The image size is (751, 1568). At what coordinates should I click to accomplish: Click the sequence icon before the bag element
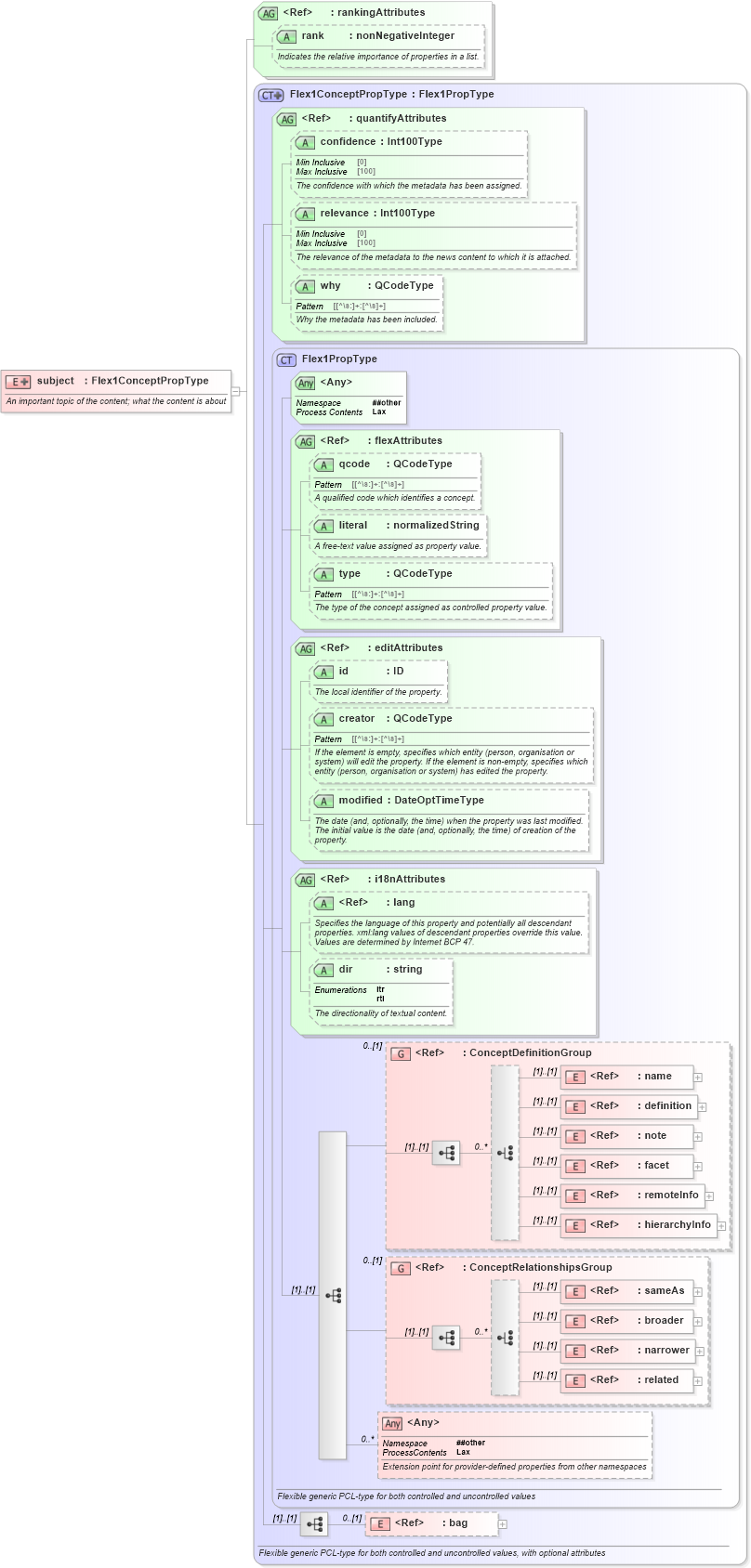[314, 1524]
